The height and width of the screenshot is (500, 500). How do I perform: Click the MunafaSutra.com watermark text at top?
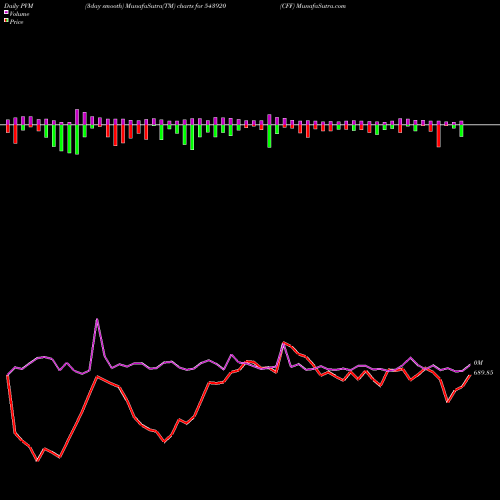pos(313,6)
